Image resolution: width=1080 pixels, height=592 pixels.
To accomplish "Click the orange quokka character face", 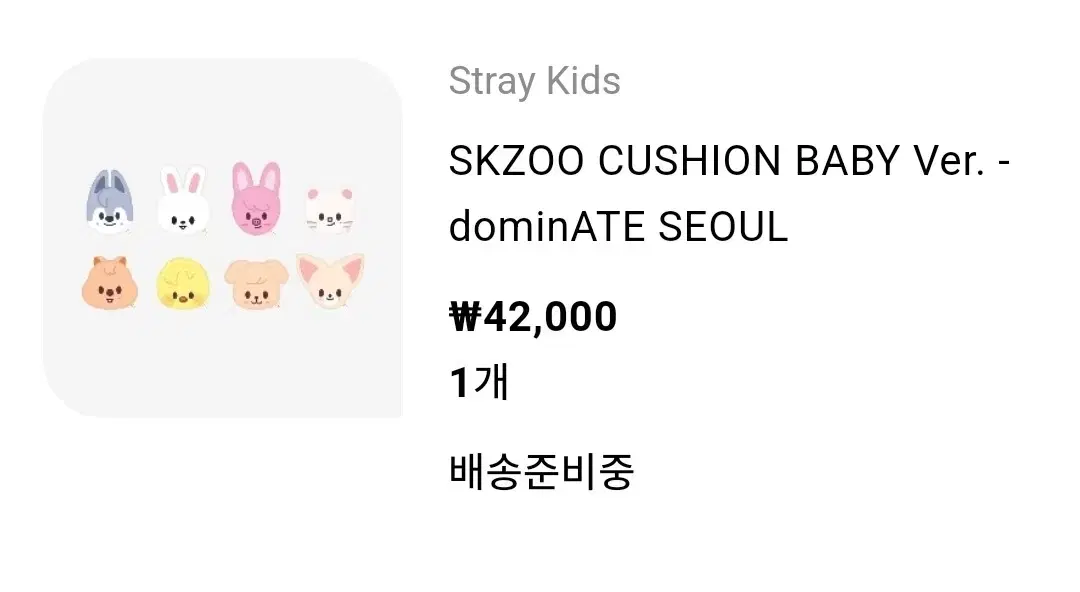I will coord(110,283).
